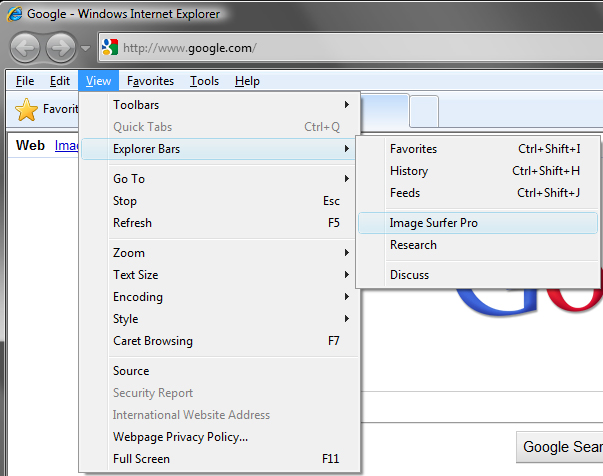Click the small new tab button
603x476 pixels.
(424, 111)
